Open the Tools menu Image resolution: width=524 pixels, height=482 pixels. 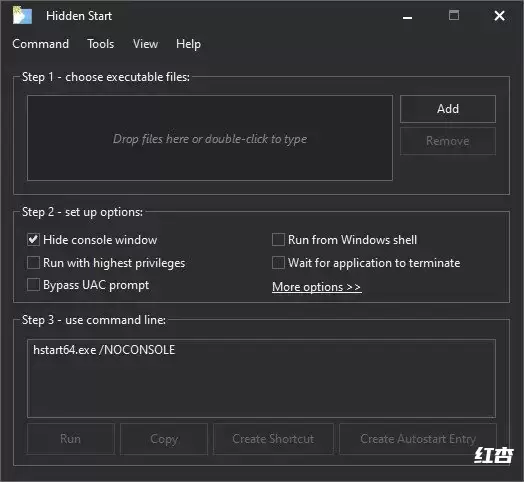pyautogui.click(x=101, y=44)
